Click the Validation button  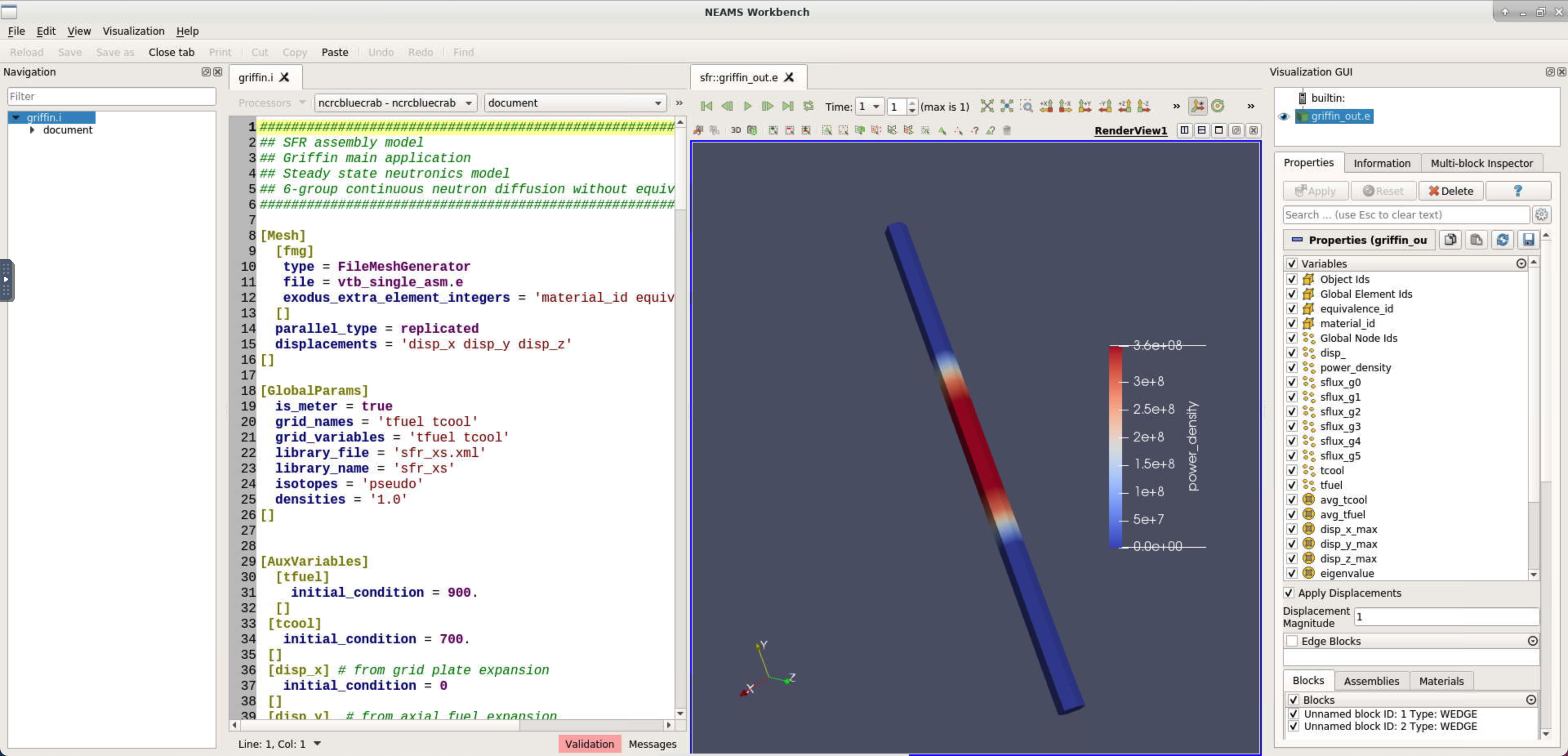(x=588, y=744)
